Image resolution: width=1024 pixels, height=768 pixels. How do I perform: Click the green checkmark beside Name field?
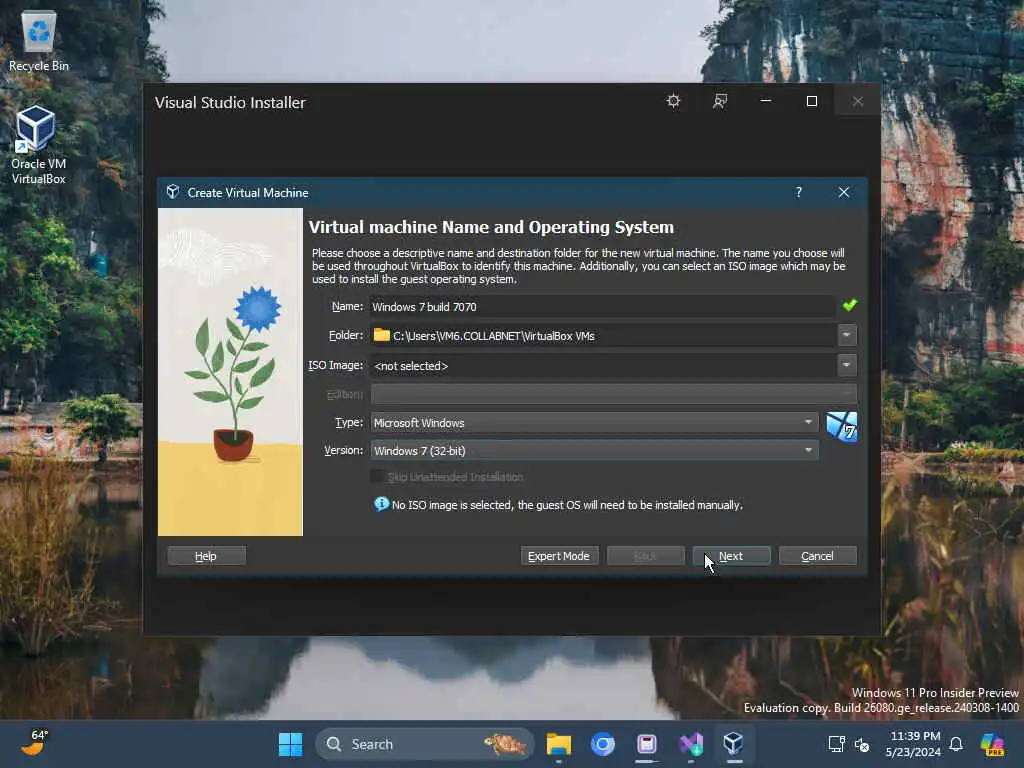[x=849, y=305]
